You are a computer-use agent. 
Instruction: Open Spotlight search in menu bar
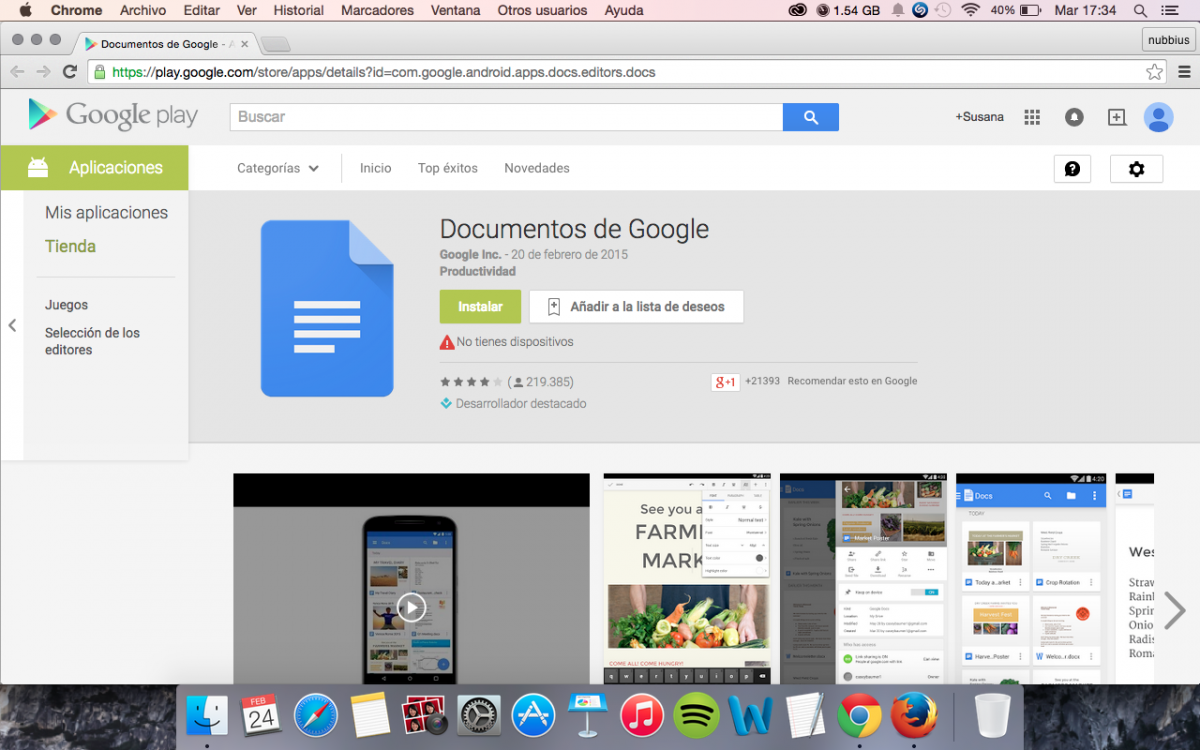click(1140, 10)
